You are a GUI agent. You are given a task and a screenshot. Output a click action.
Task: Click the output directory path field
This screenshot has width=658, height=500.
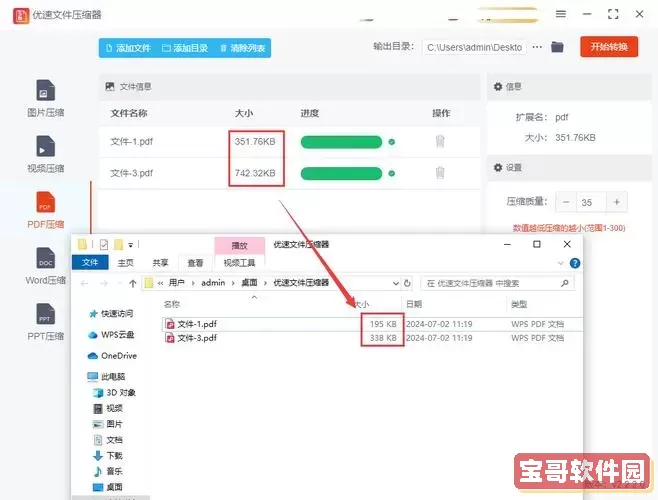(x=474, y=47)
